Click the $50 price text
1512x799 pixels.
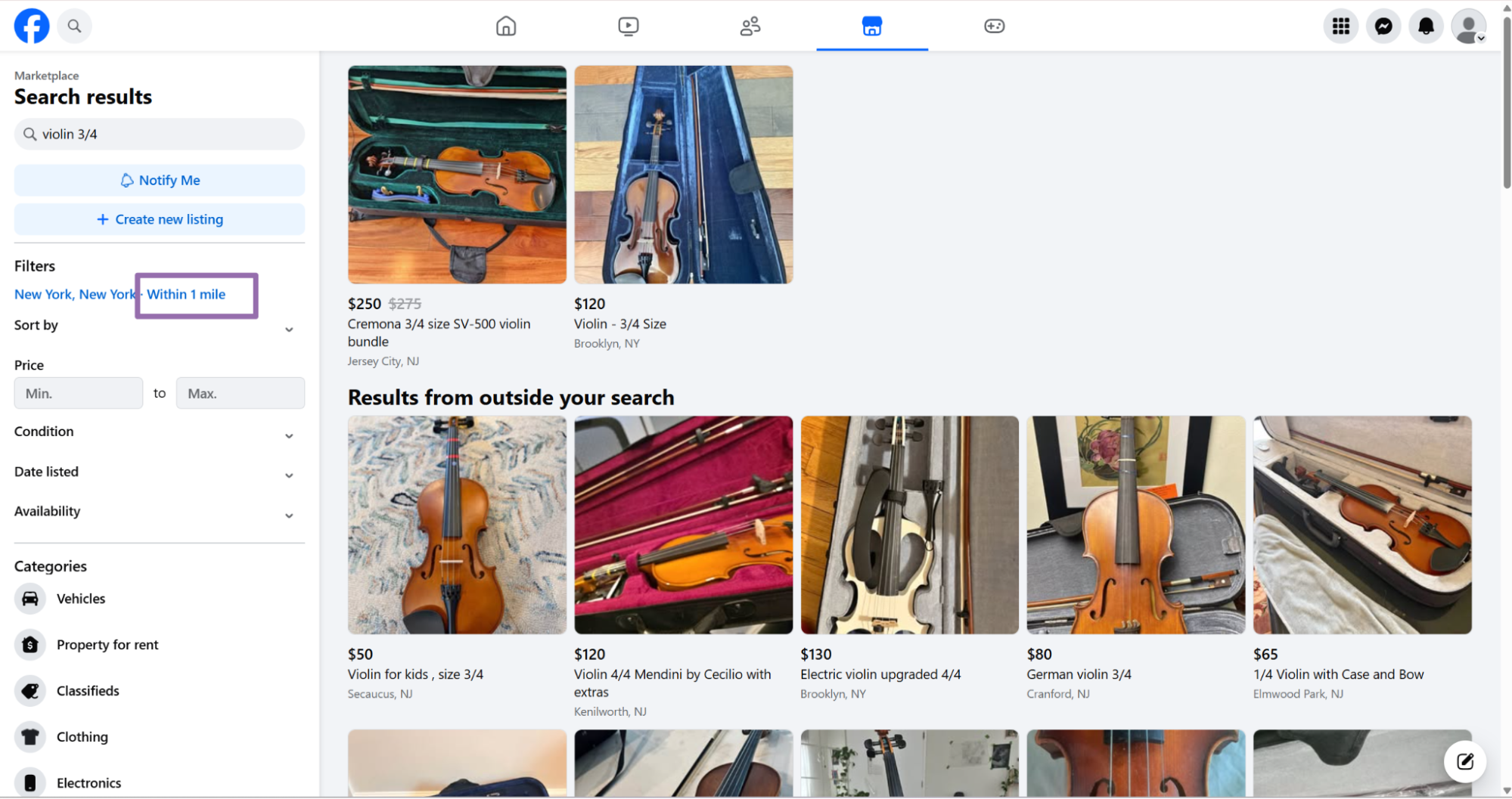tap(361, 655)
